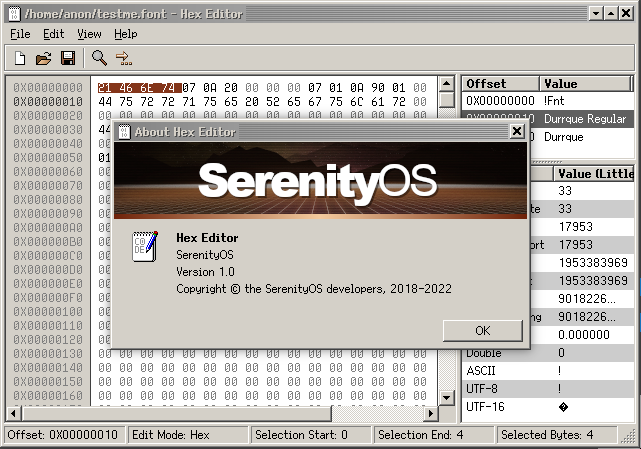
Task: Click the Offset column header
Action: [500, 84]
